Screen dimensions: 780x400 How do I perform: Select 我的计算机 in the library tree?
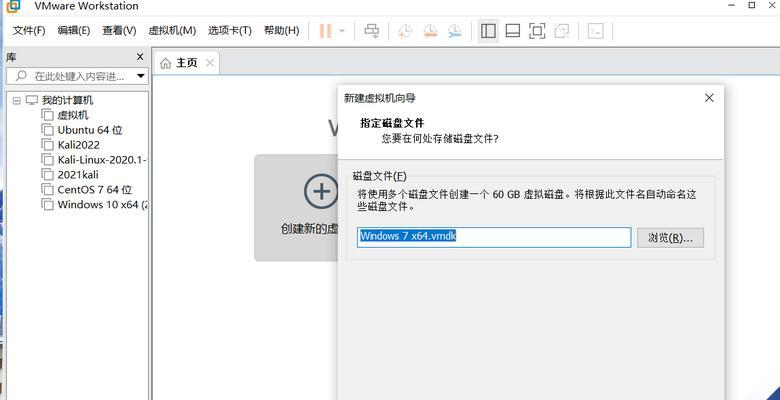[67, 100]
